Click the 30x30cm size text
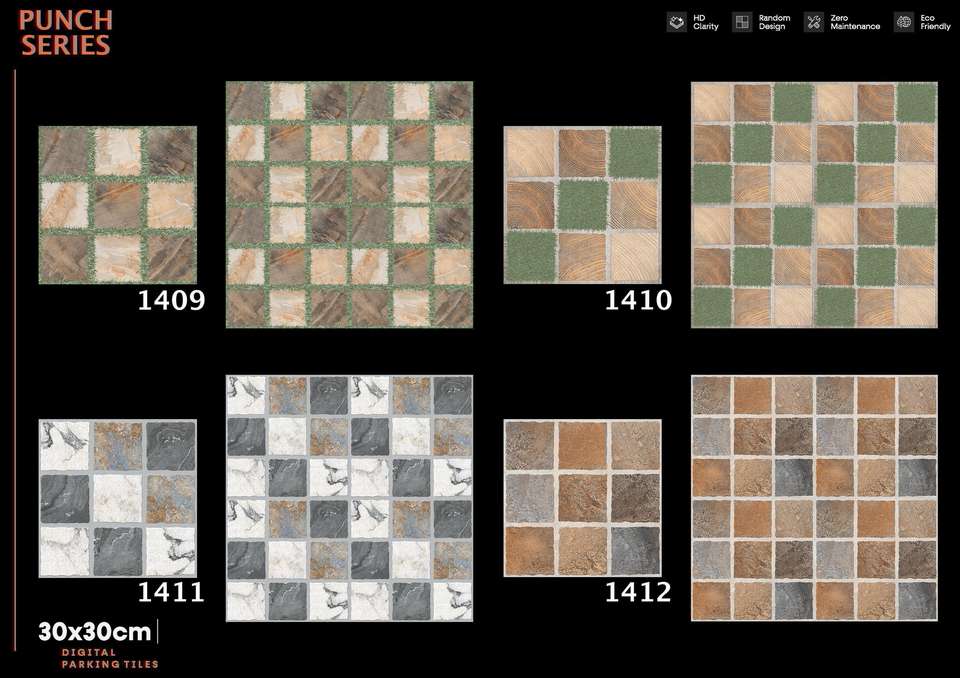Screen dimensions: 960x678 point(95,632)
